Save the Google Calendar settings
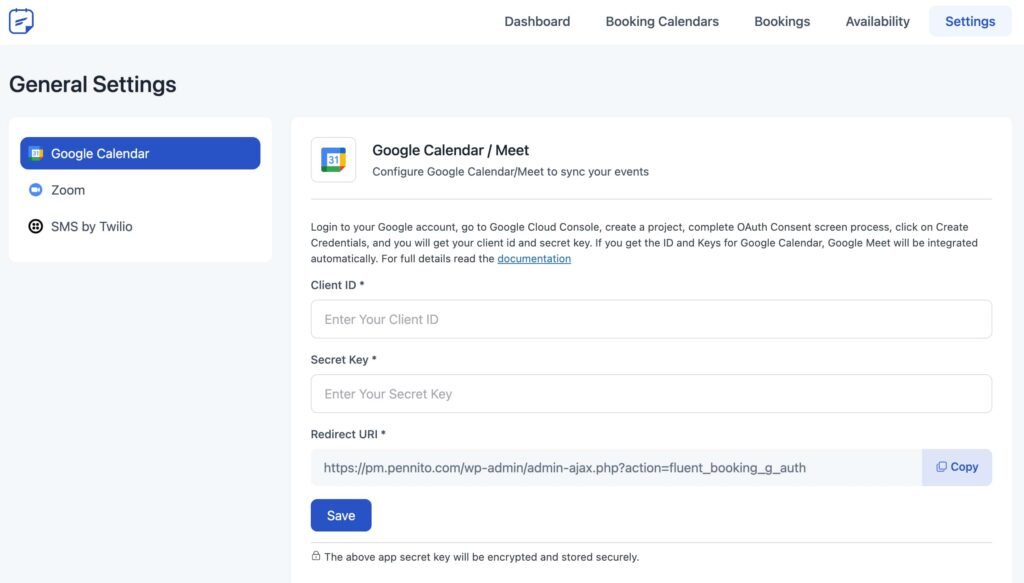 (x=341, y=515)
